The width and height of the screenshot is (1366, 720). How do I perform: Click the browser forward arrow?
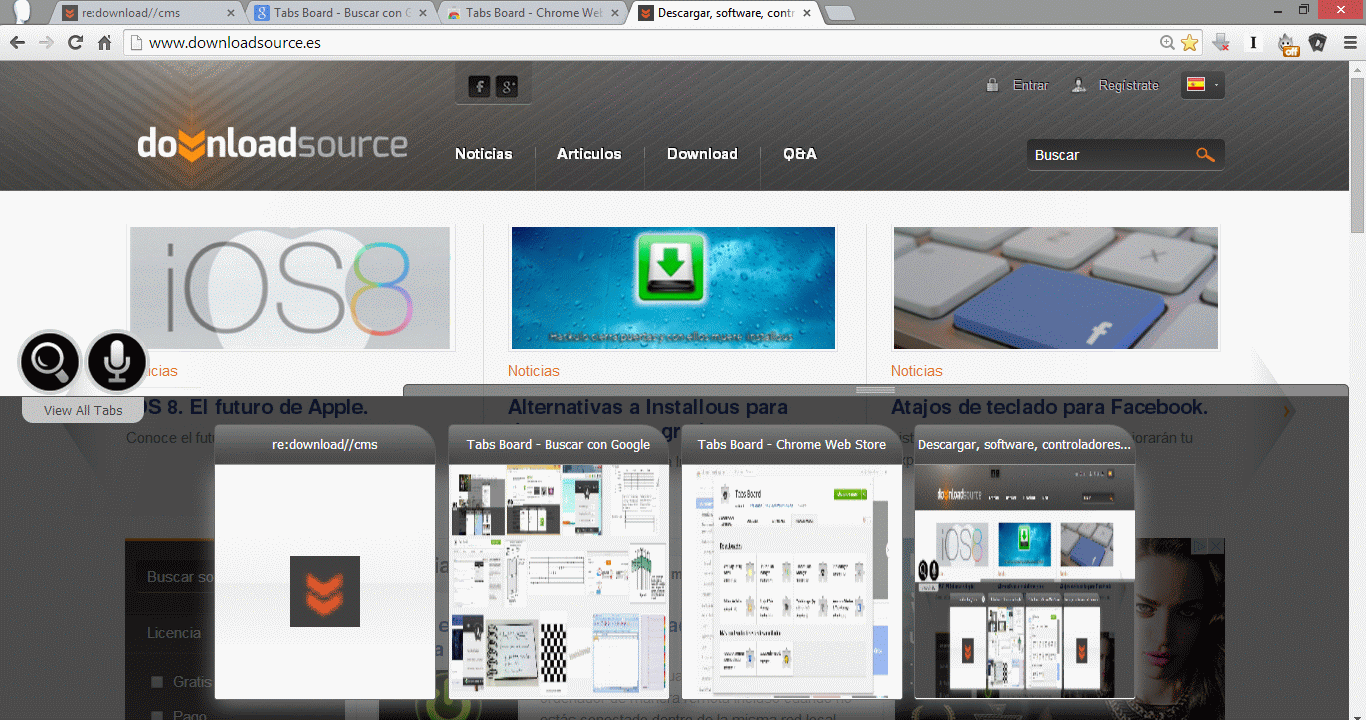[46, 43]
